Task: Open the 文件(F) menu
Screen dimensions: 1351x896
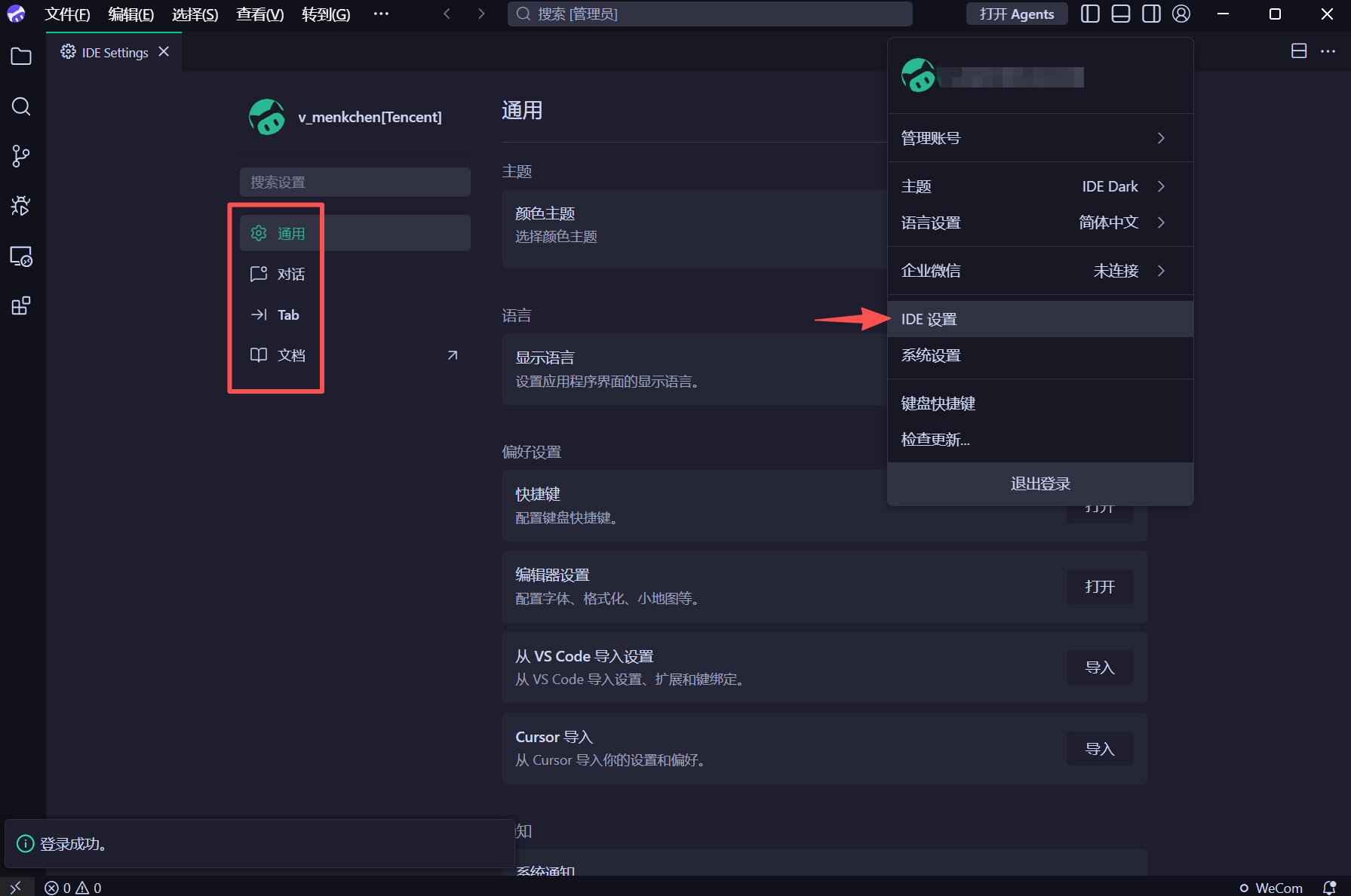Action: 67,14
